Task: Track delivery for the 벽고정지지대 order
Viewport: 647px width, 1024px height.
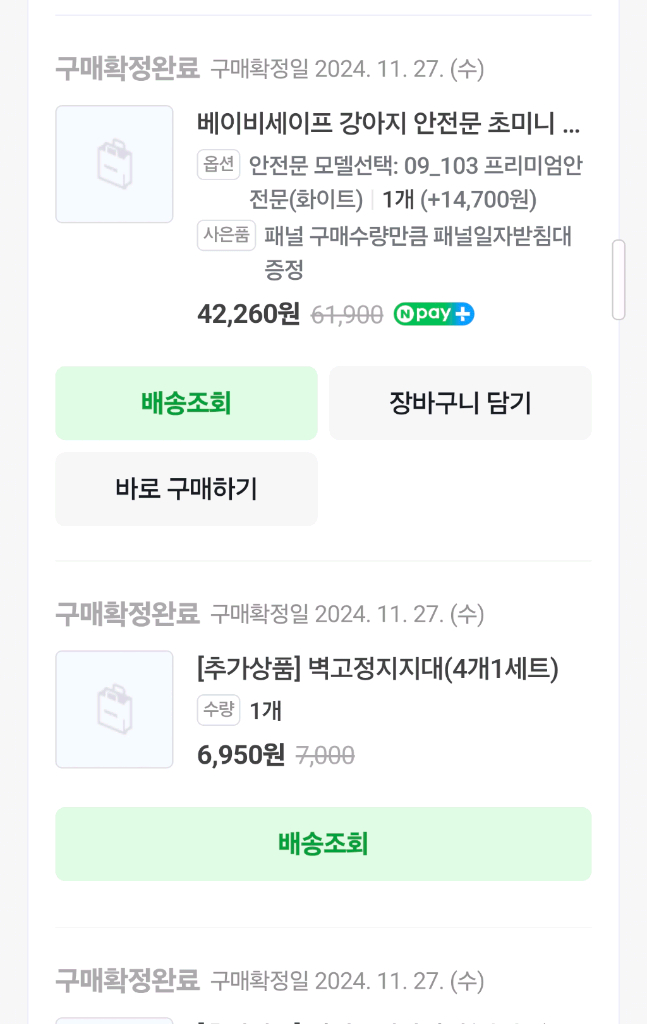Action: 323,844
